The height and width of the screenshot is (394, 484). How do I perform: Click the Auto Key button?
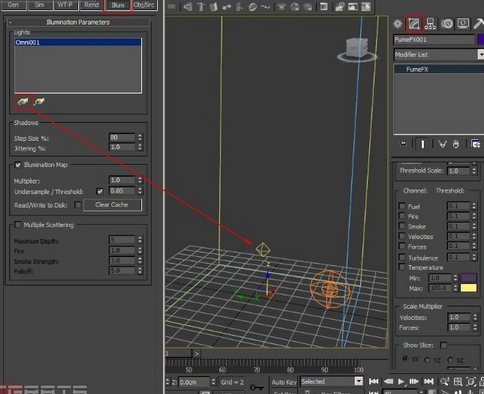coord(284,382)
